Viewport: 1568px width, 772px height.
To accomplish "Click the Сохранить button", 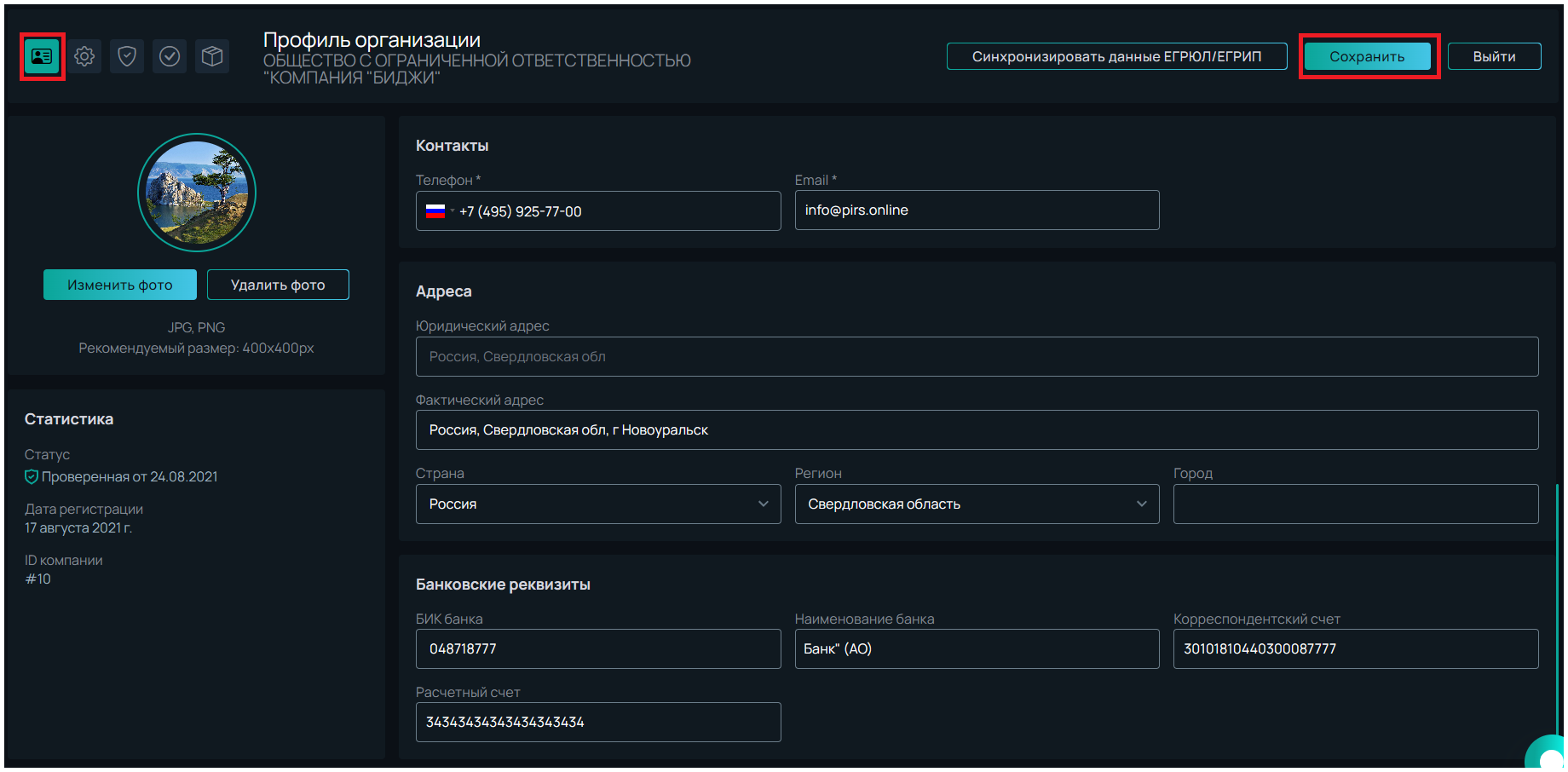I will pos(1367,57).
